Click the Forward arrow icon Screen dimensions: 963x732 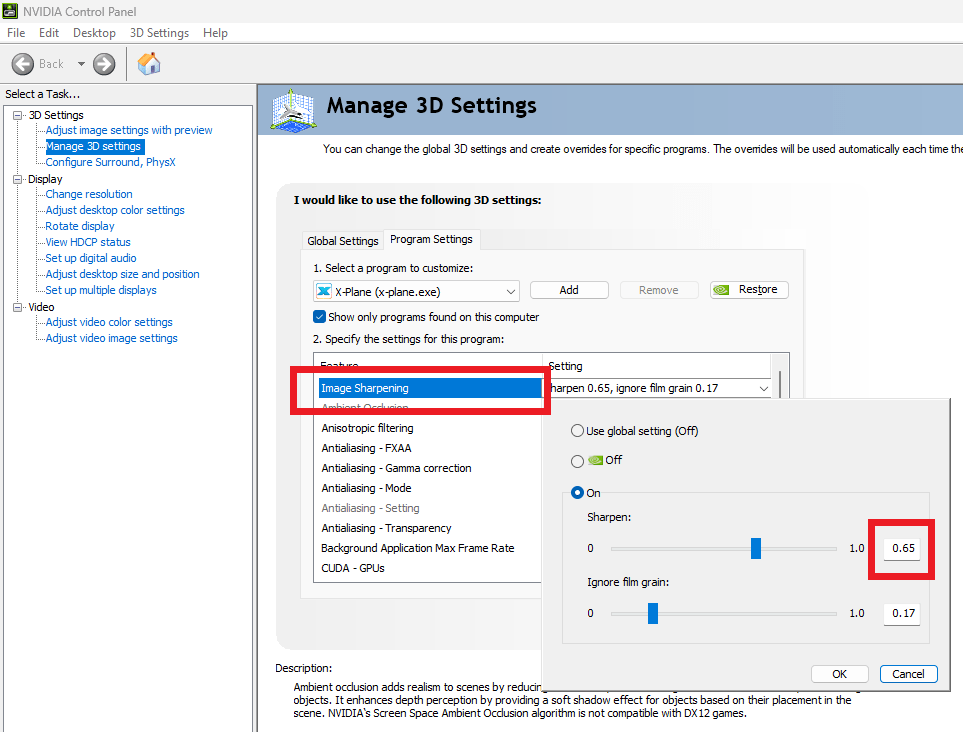click(x=104, y=64)
